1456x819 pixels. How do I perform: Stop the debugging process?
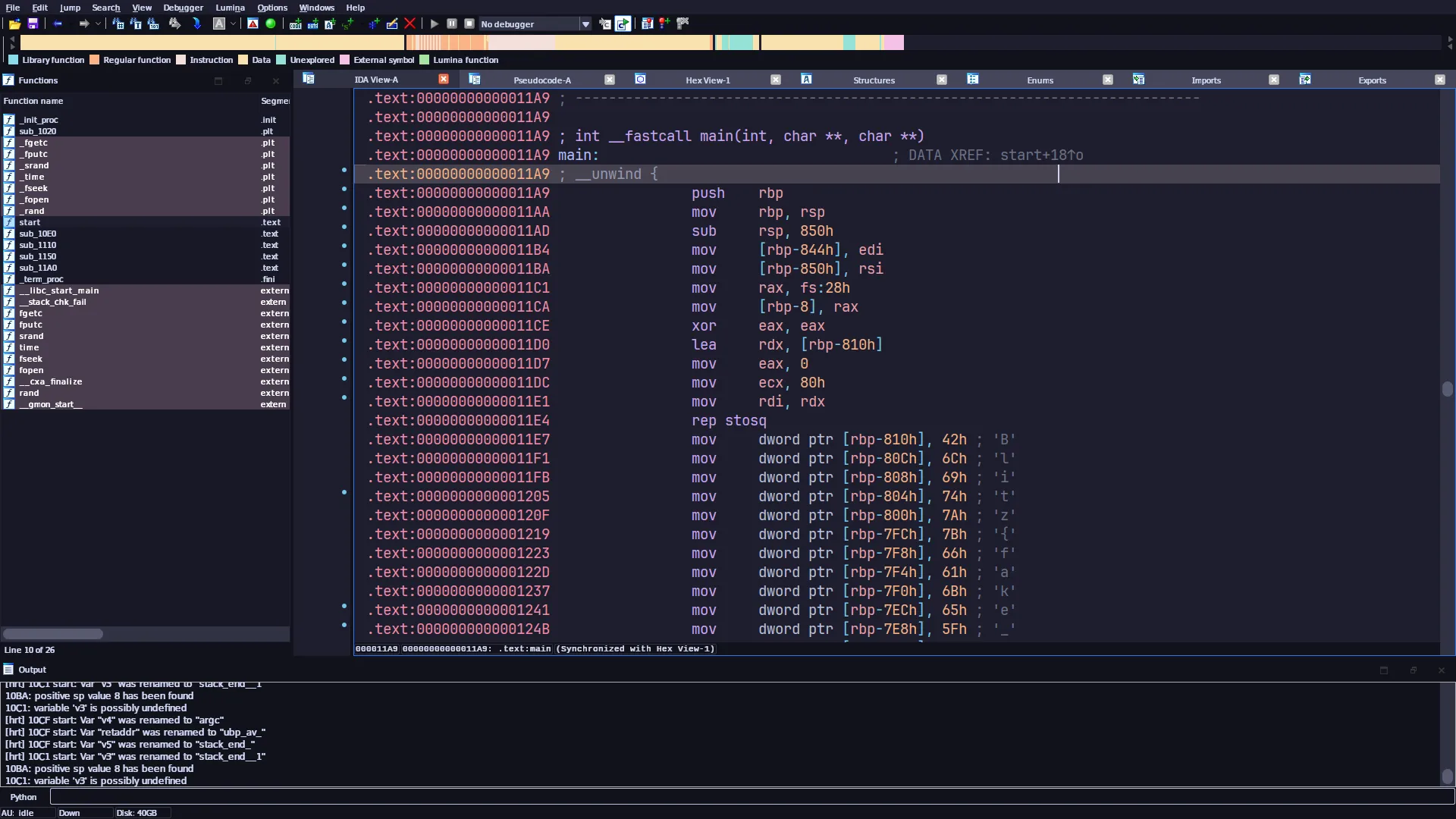pos(469,24)
